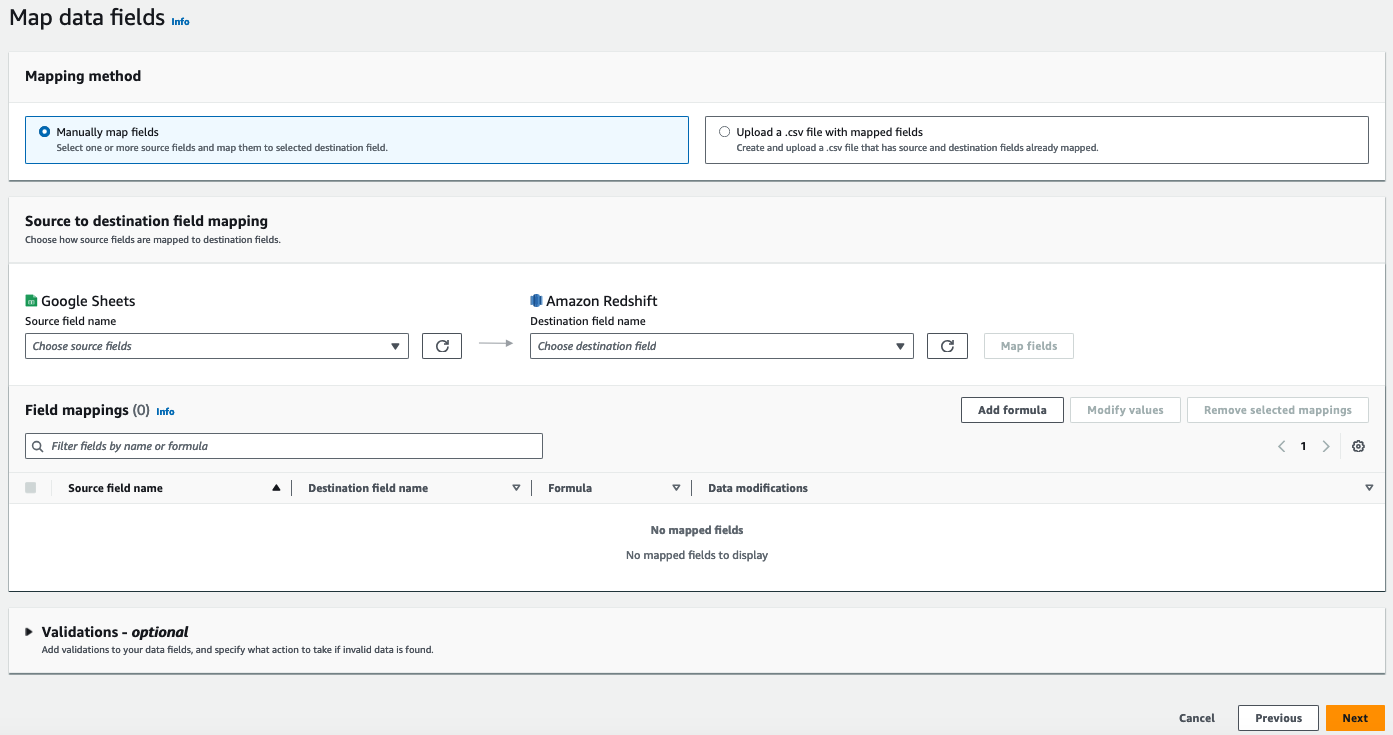
Task: Expand the Validations optional section
Action: click(x=29, y=632)
